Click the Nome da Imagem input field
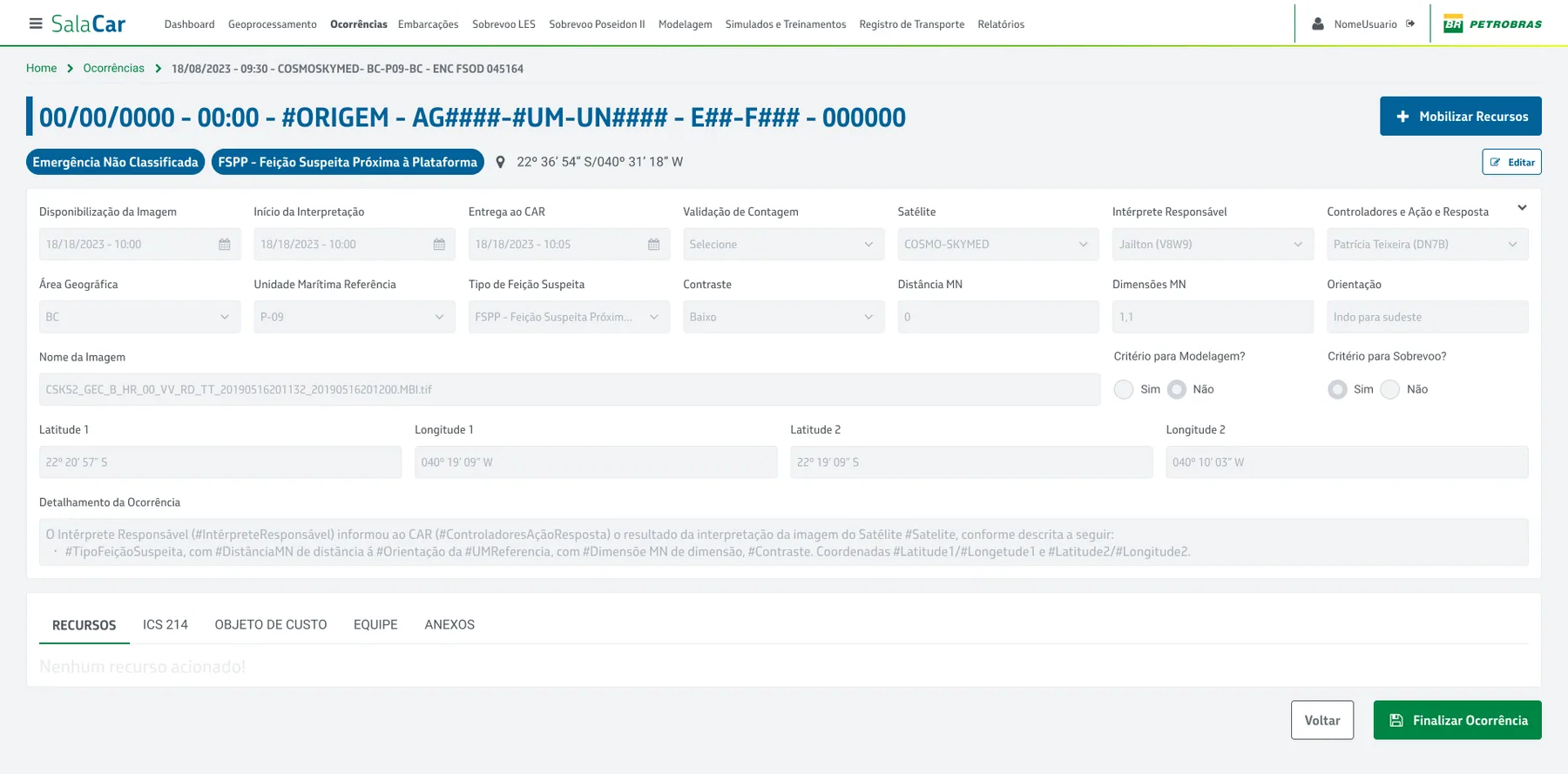Viewport: 1568px width, 774px height. click(x=570, y=389)
